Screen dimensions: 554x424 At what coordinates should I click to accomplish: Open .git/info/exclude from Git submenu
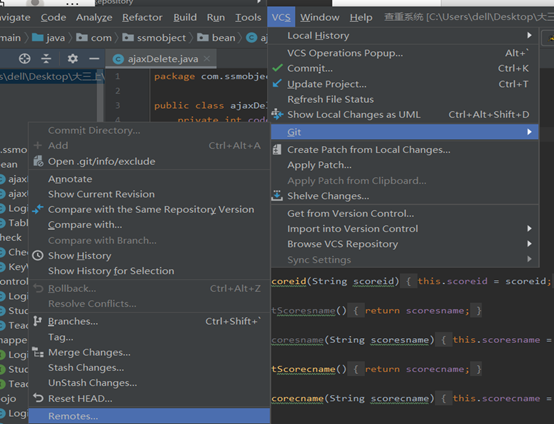click(x=149, y=161)
